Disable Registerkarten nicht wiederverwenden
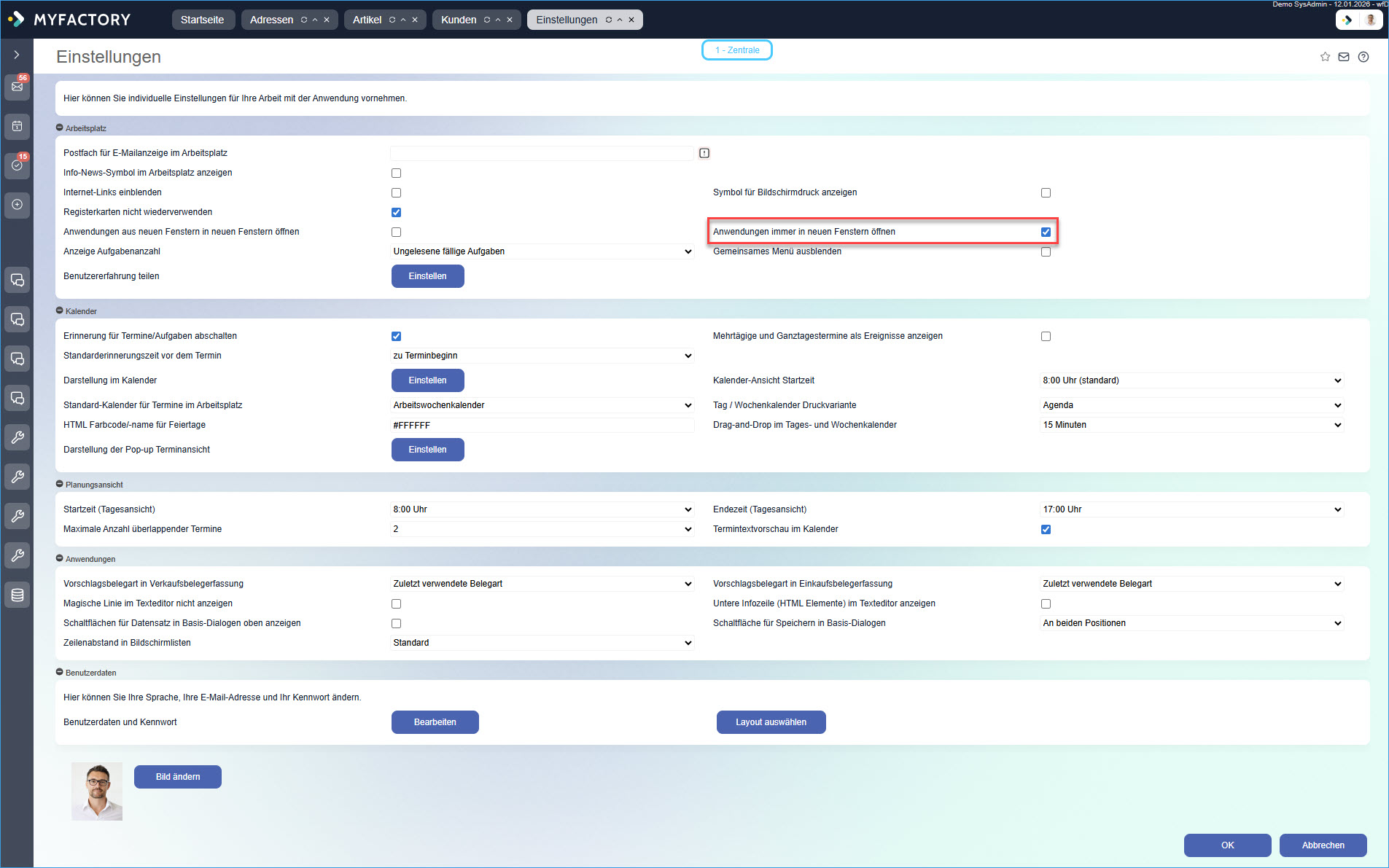This screenshot has height=868, width=1389. (x=396, y=212)
